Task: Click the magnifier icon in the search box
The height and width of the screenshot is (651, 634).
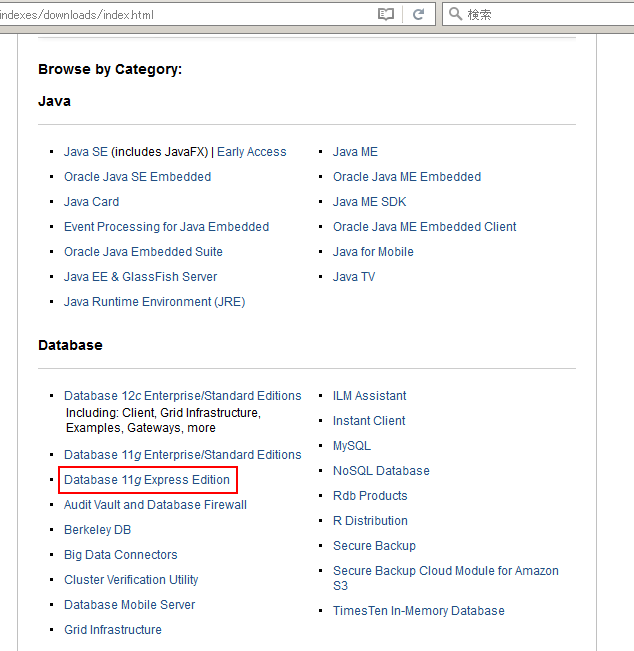Action: click(455, 14)
